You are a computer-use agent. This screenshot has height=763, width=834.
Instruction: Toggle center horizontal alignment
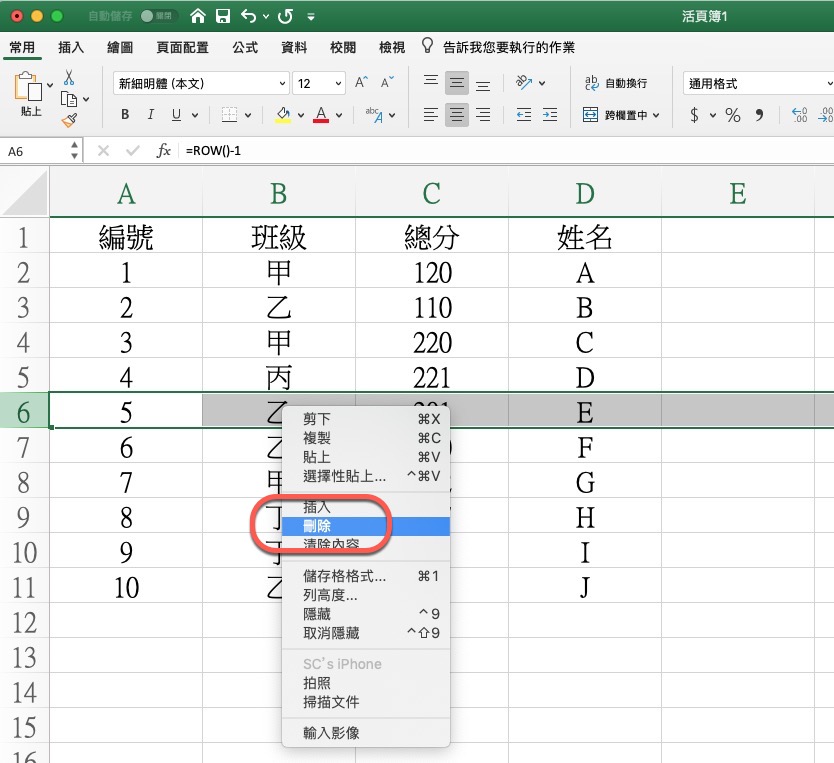456,115
